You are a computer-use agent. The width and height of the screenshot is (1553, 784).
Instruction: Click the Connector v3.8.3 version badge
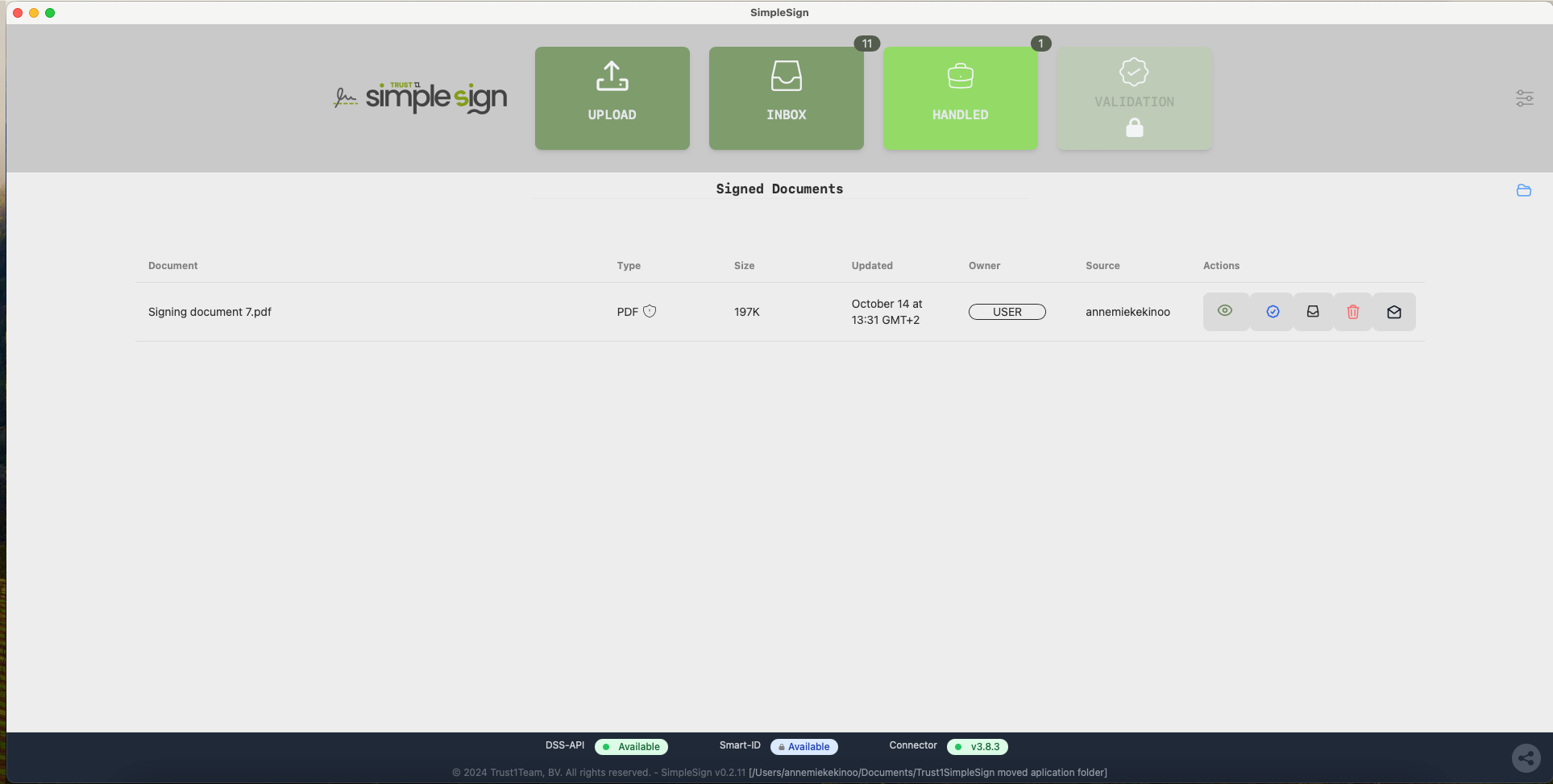[977, 747]
